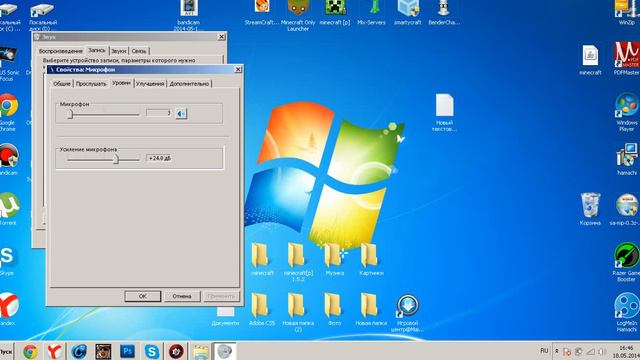Select the Minecraft Only Launcher icon
This screenshot has width=640, height=360.
coord(298,16)
